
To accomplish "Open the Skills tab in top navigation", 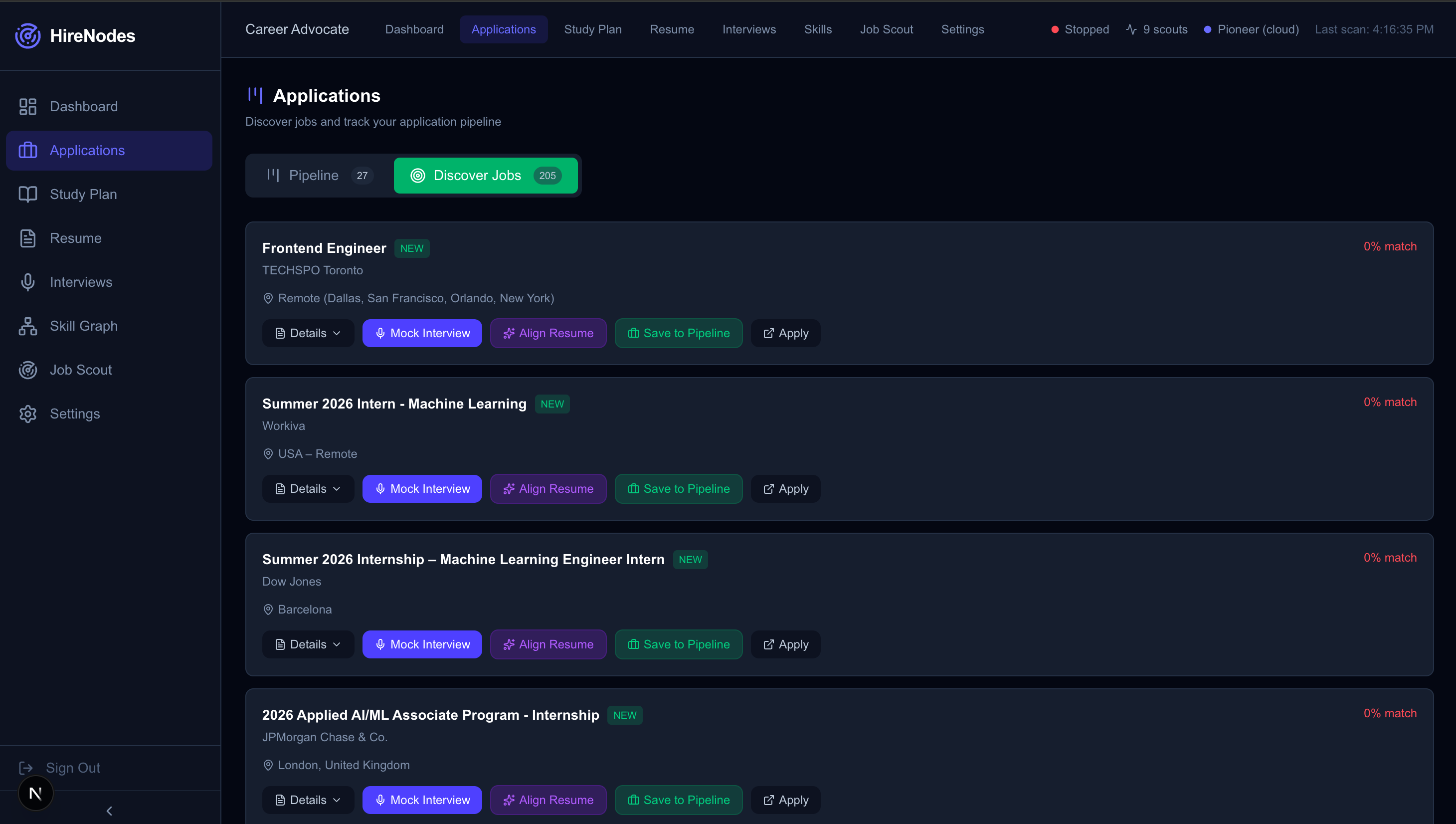I will [x=817, y=29].
